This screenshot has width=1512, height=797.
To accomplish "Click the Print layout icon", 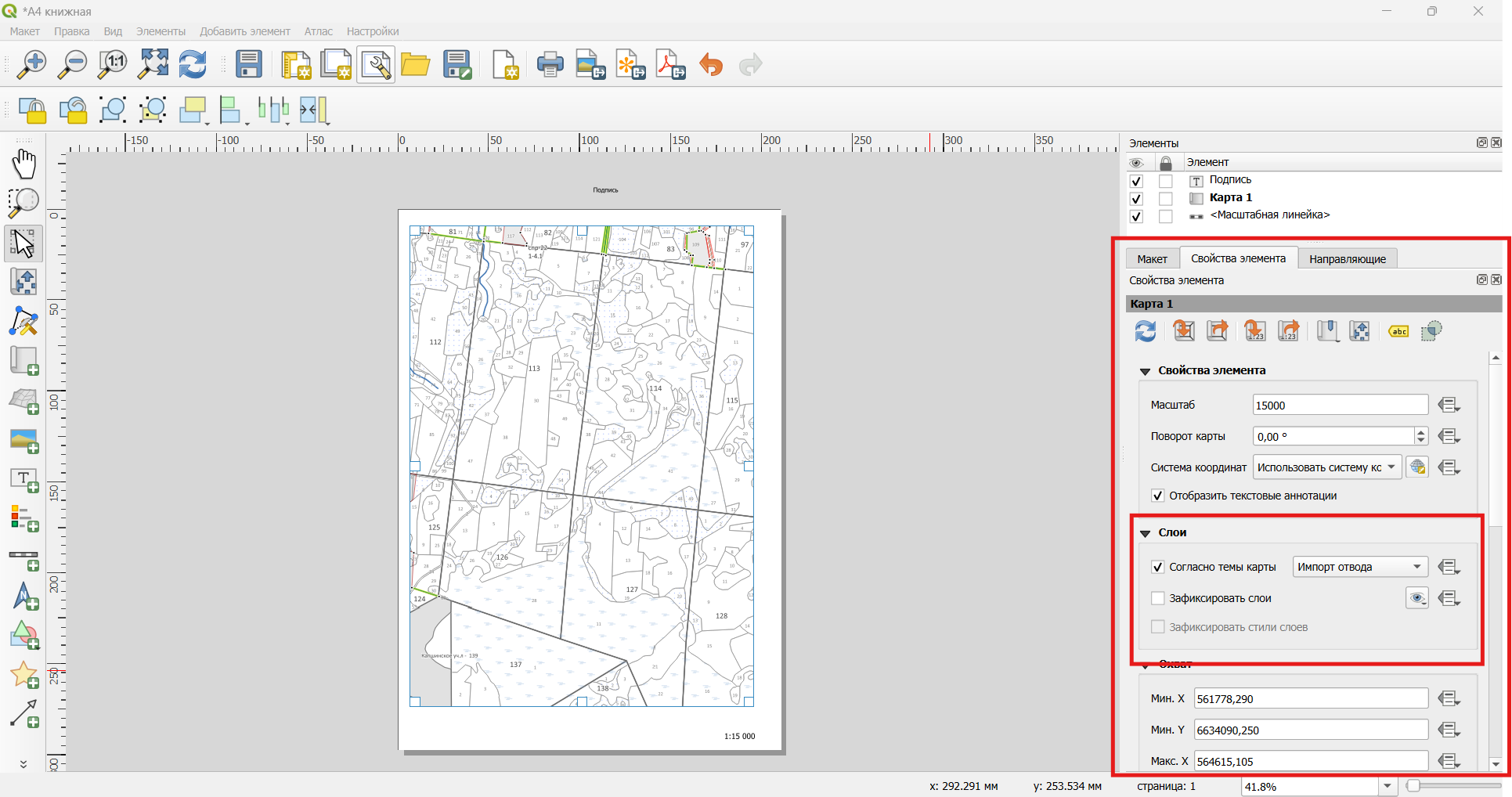I will 550,65.
